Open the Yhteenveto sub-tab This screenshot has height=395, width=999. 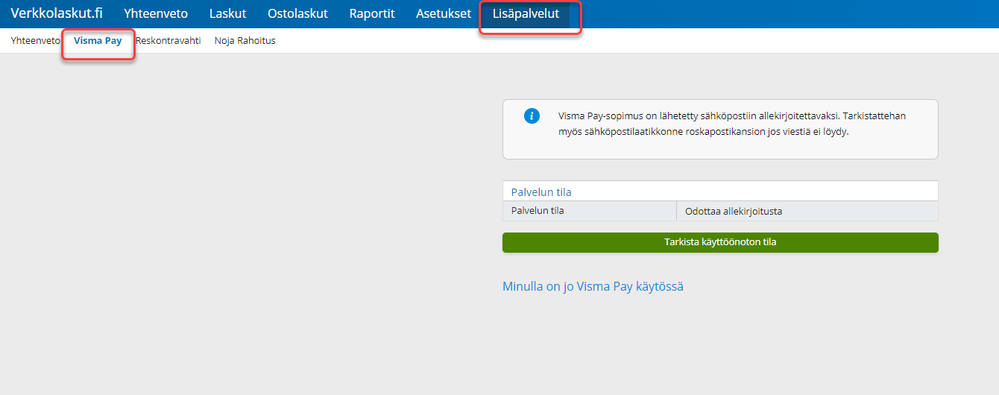[x=35, y=41]
